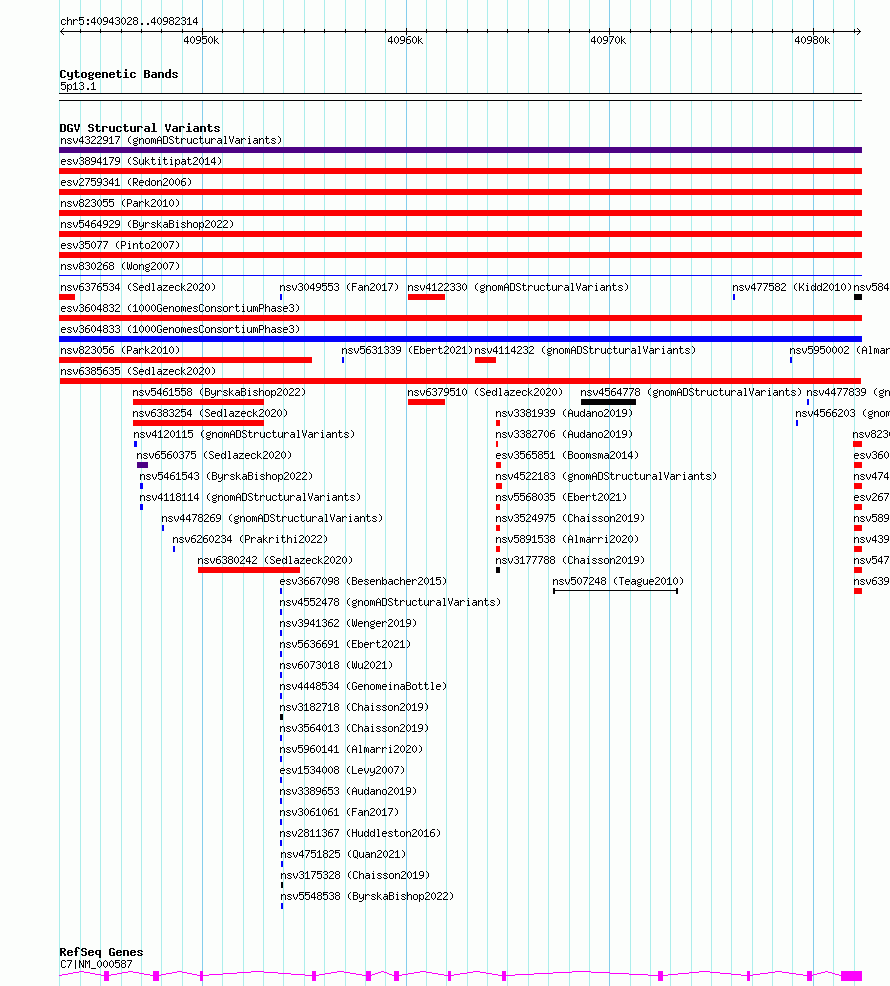This screenshot has height=986, width=890.
Task: Click nsv3175328 Chaisson2019 label
Action: 355,875
